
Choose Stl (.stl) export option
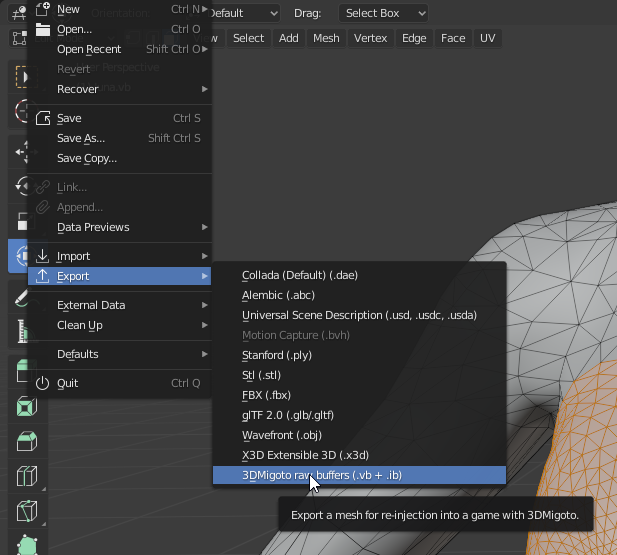coord(359,375)
